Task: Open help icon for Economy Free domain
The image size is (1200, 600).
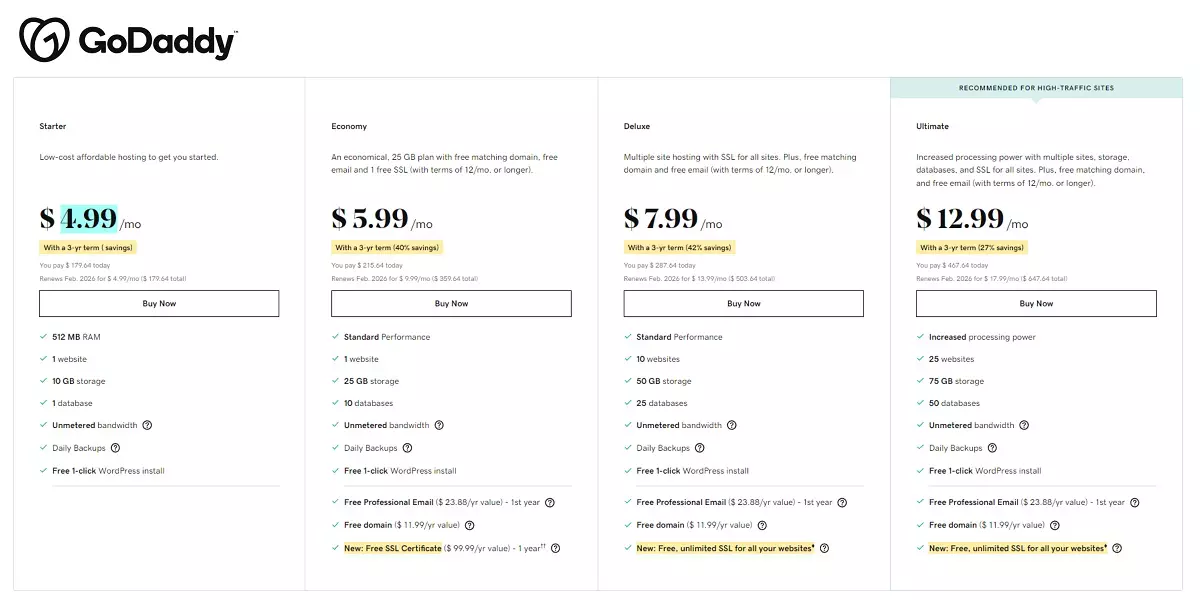Action: click(x=469, y=525)
